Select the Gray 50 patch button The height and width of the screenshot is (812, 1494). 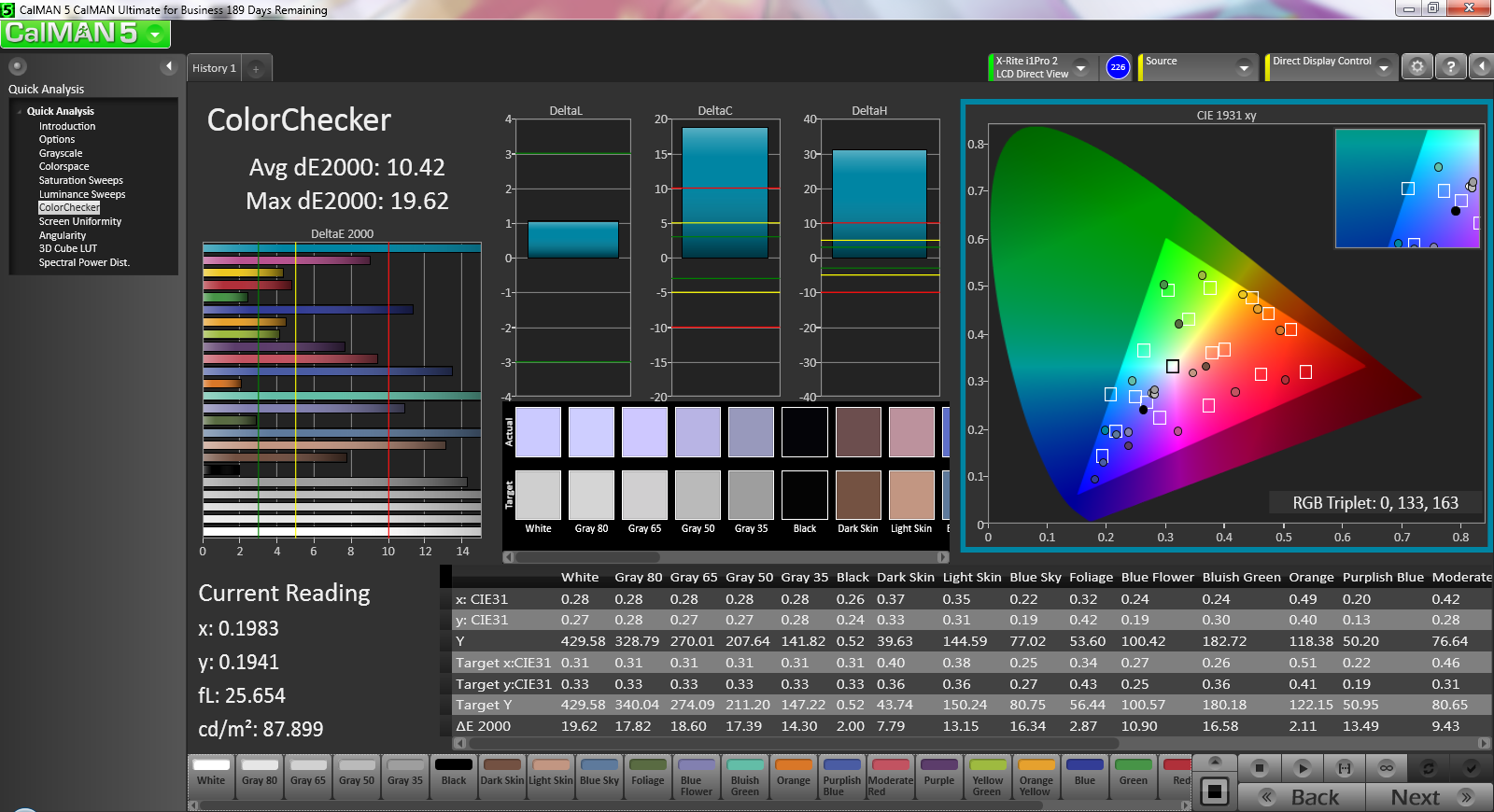357,777
